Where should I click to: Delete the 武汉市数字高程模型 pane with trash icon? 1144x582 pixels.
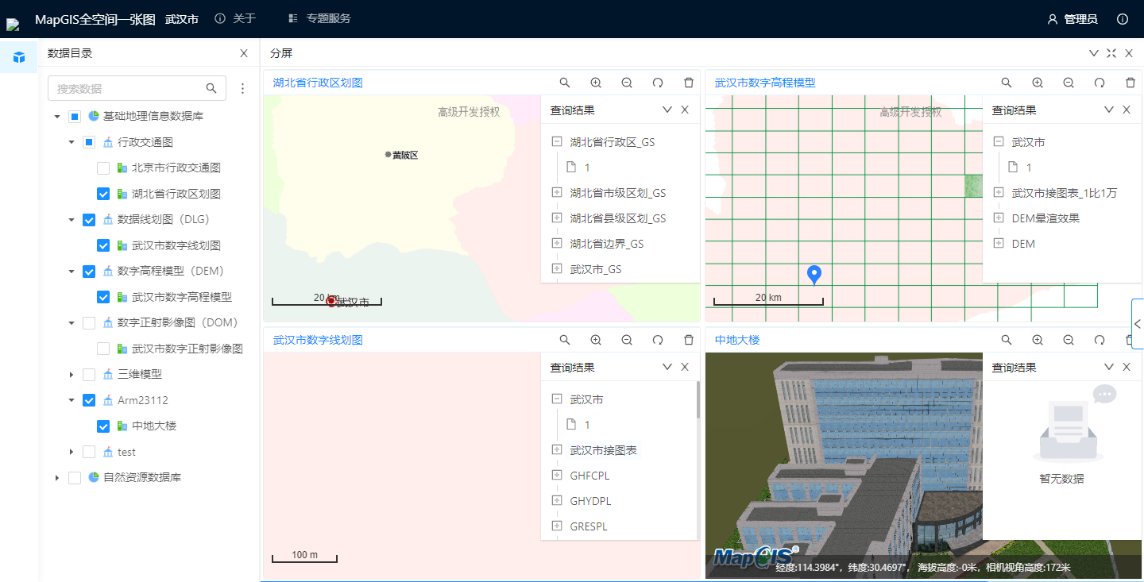click(1130, 83)
